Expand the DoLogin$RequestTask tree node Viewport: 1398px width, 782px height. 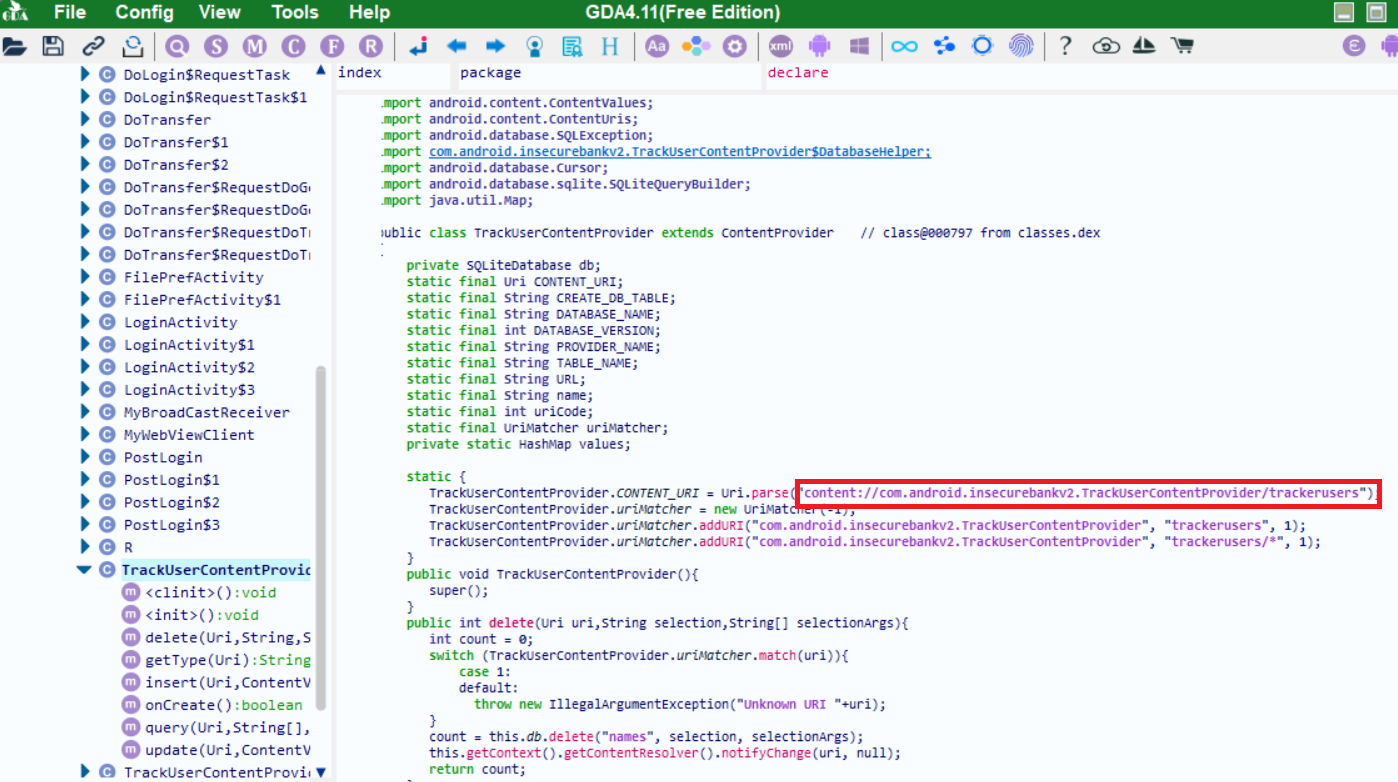tap(85, 74)
